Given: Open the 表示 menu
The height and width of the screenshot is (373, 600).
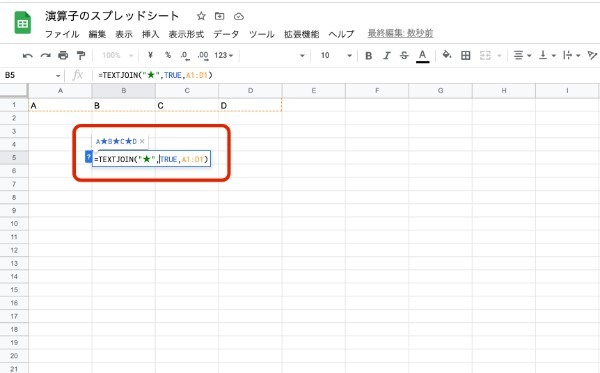Looking at the screenshot, I should (124, 34).
